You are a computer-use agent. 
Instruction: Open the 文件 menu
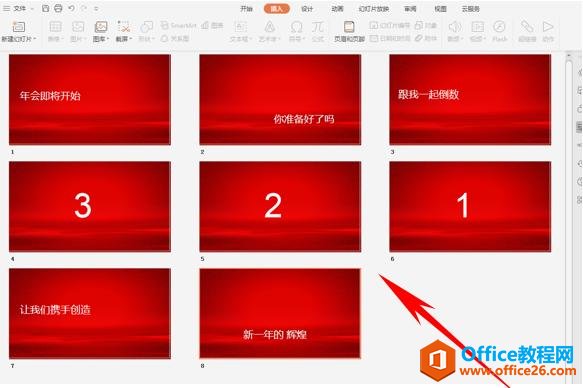click(x=20, y=8)
